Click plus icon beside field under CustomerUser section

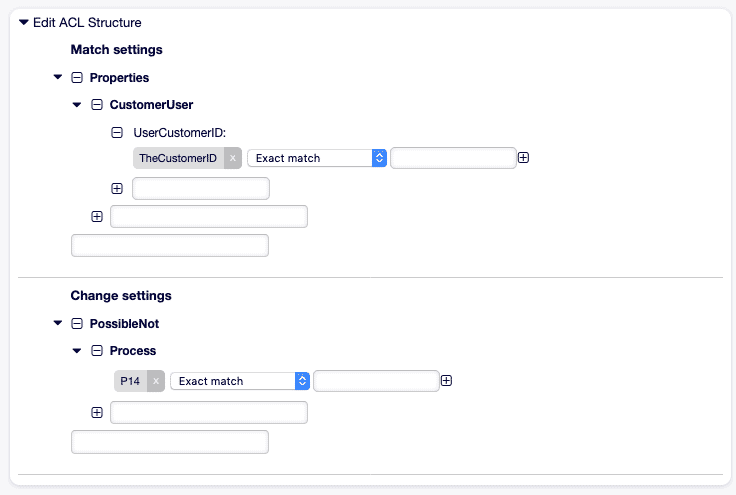coord(97,216)
